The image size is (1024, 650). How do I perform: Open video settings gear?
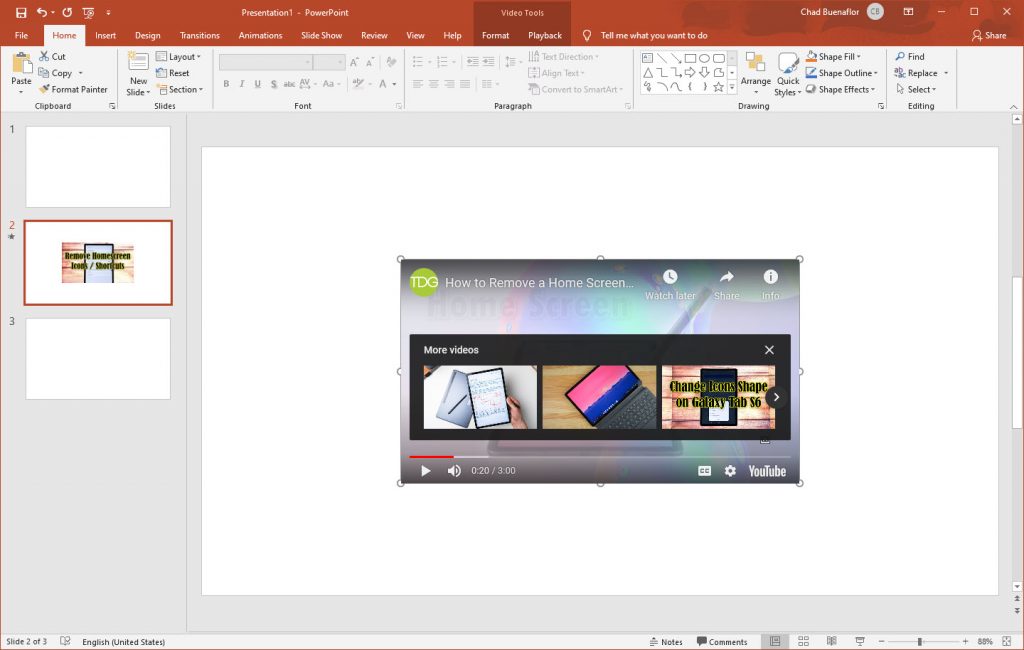pyautogui.click(x=730, y=470)
